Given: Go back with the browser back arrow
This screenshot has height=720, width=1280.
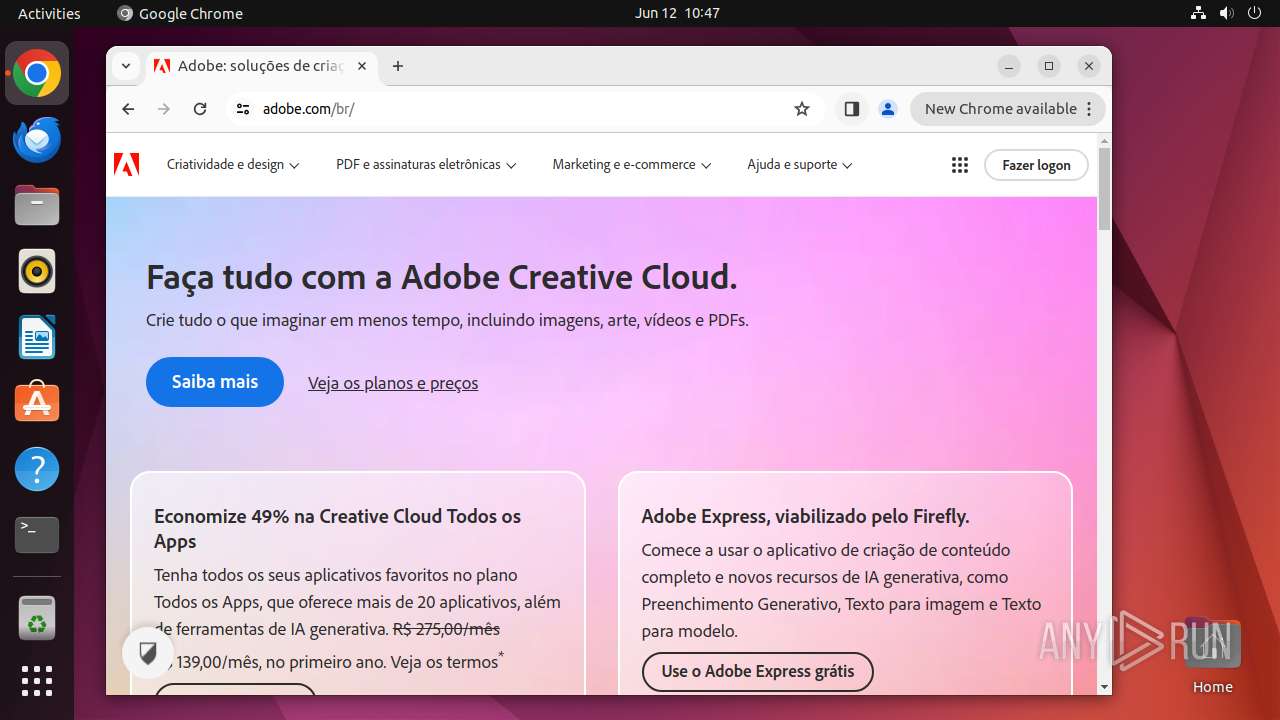Looking at the screenshot, I should coord(128,109).
